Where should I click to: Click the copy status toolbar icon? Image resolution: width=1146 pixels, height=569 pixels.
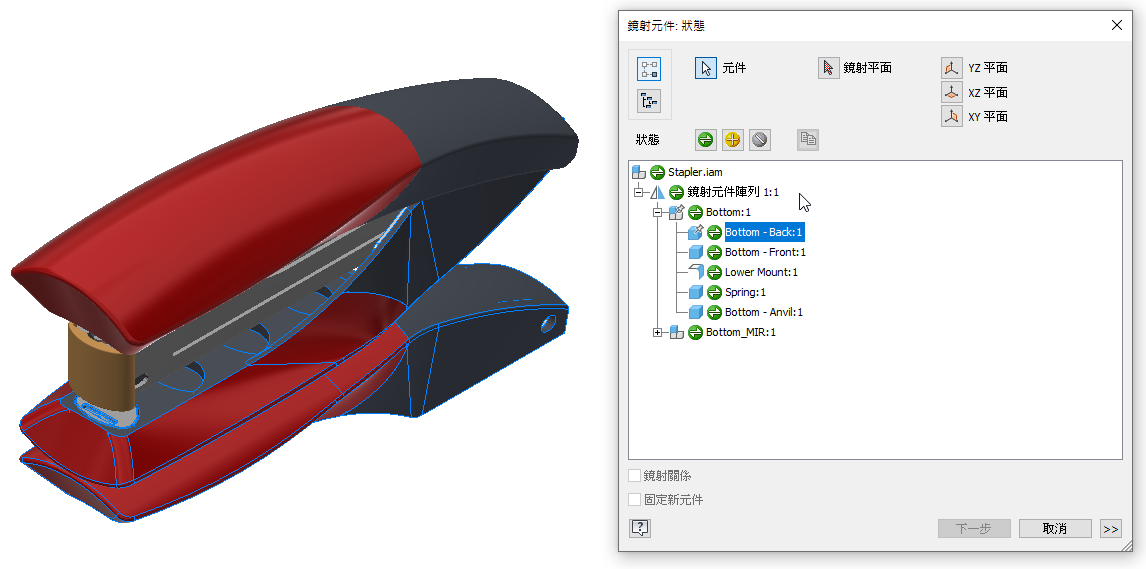click(x=808, y=140)
